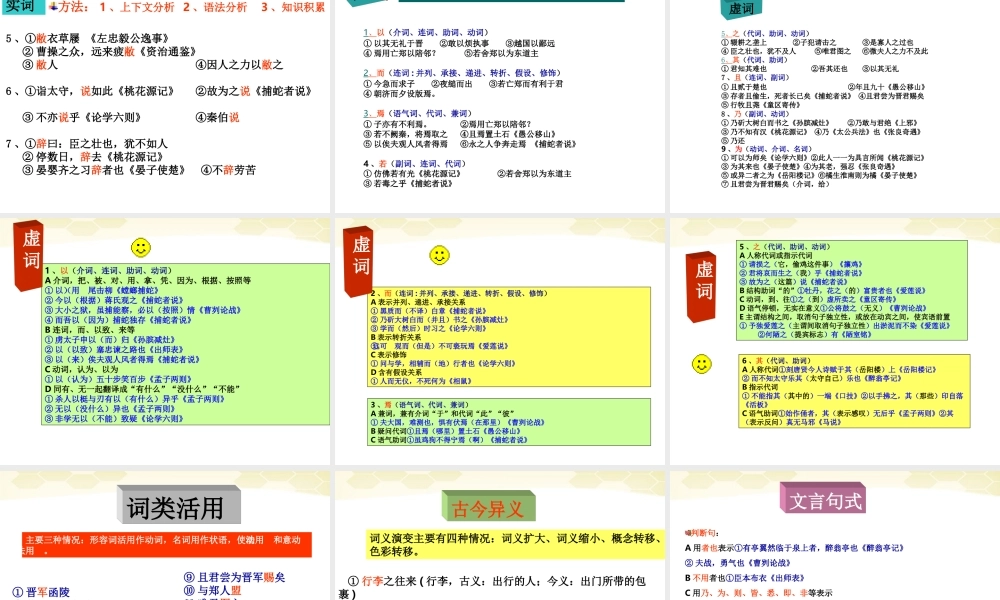The image size is (1000, 600).
Task: Click "③非学无以（不能）致疑《论学六则》"
Action: tap(114, 419)
